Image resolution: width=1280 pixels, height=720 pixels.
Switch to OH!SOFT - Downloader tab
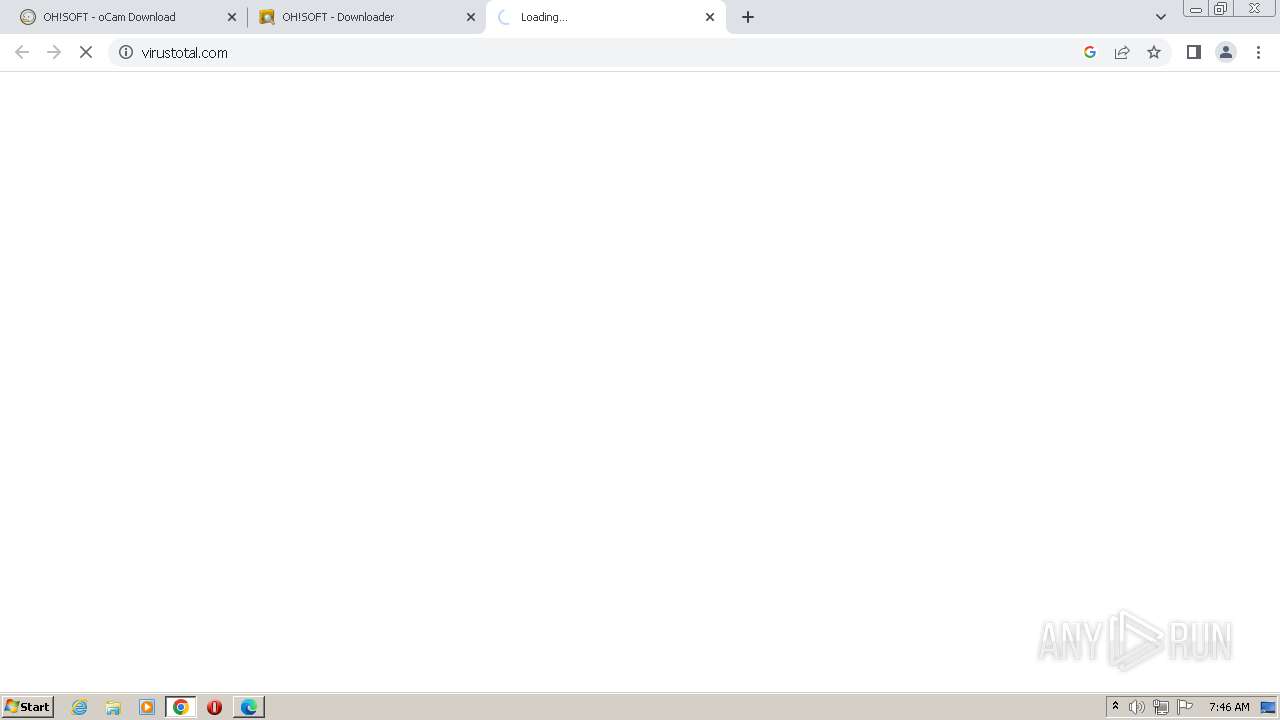pos(365,17)
